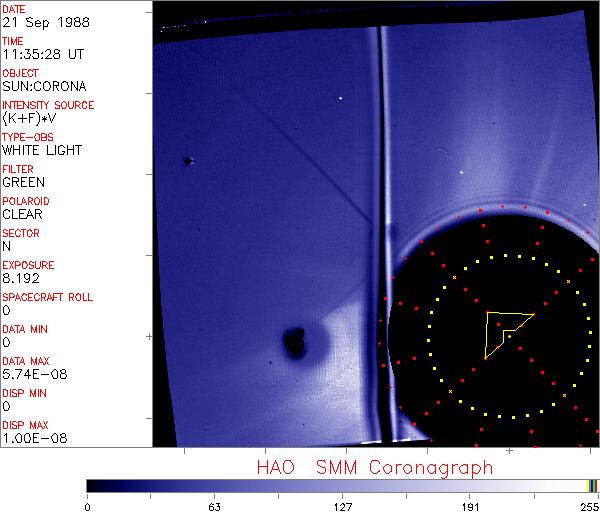The image size is (600, 512).
Task: Click the 191 tick label under the color bar
Action: (470, 505)
